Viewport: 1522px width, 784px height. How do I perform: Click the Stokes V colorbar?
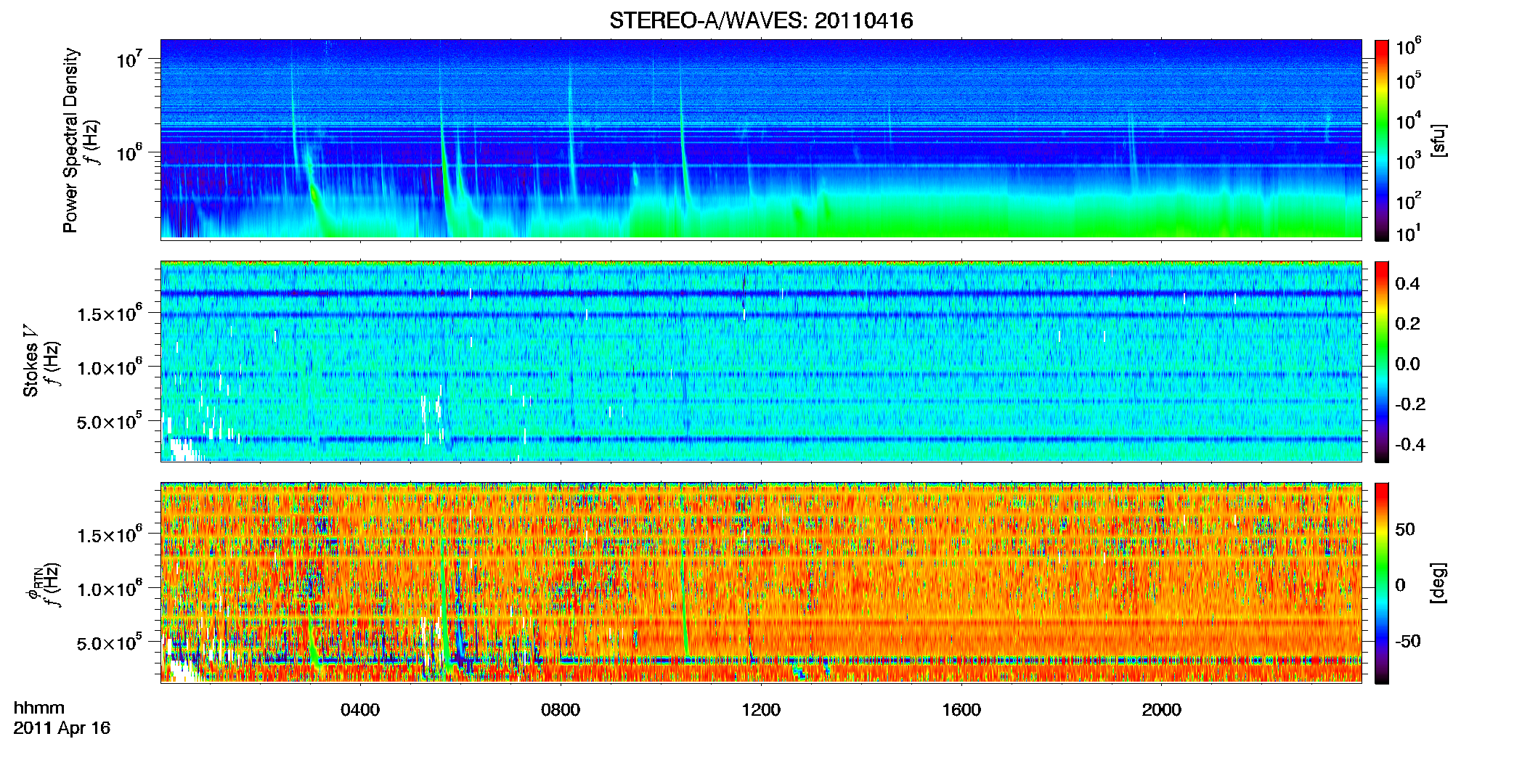[1382, 362]
